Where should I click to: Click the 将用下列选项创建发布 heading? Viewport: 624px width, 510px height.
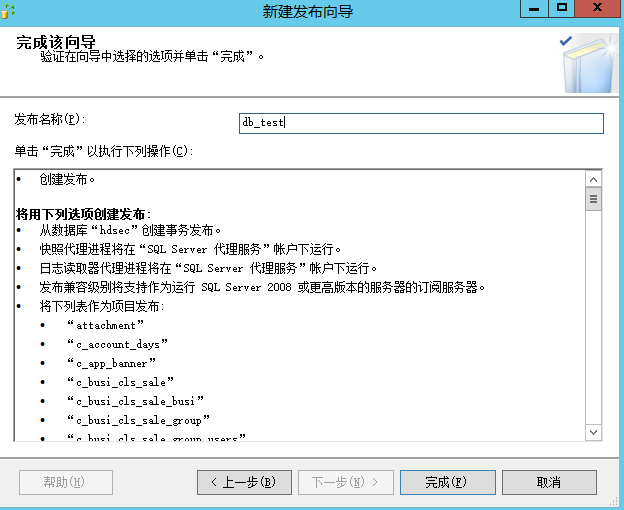(84, 214)
